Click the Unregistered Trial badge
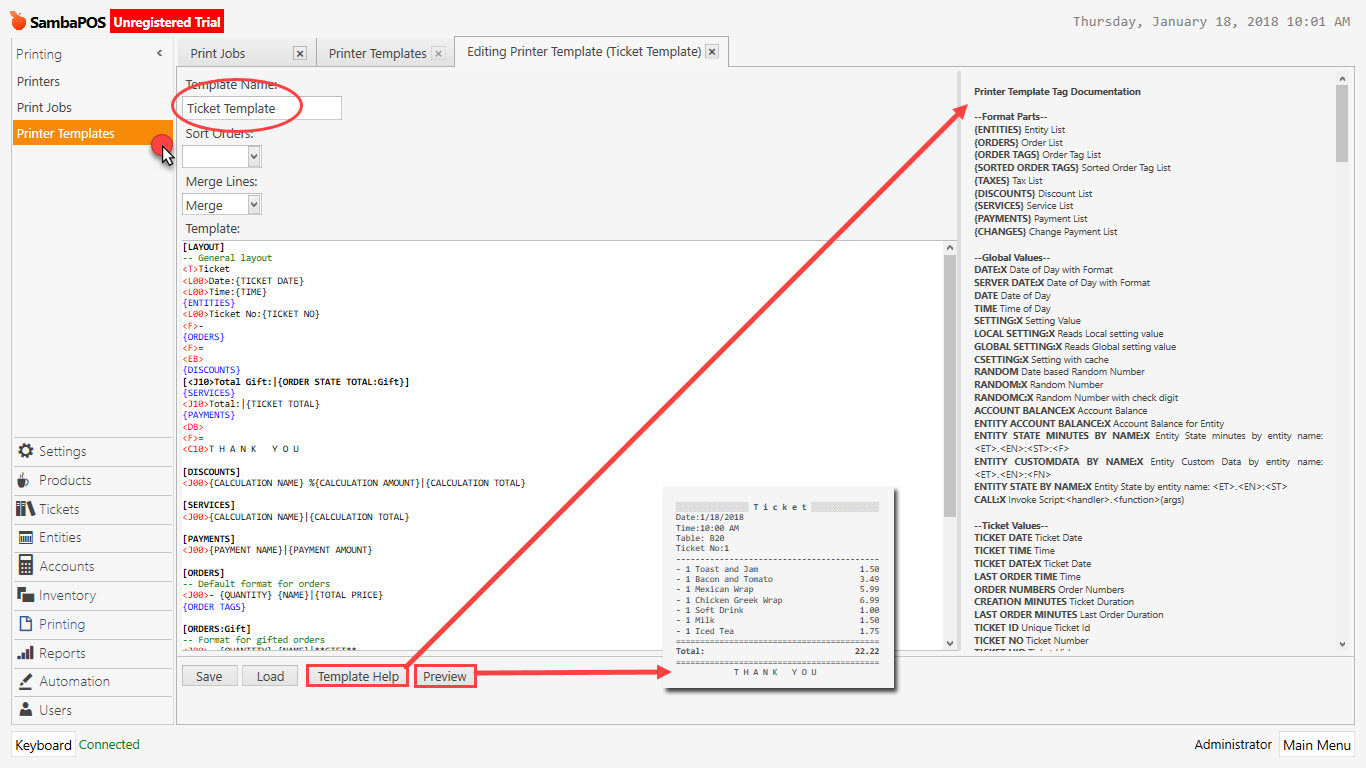Viewport: 1366px width, 768px height. [167, 22]
